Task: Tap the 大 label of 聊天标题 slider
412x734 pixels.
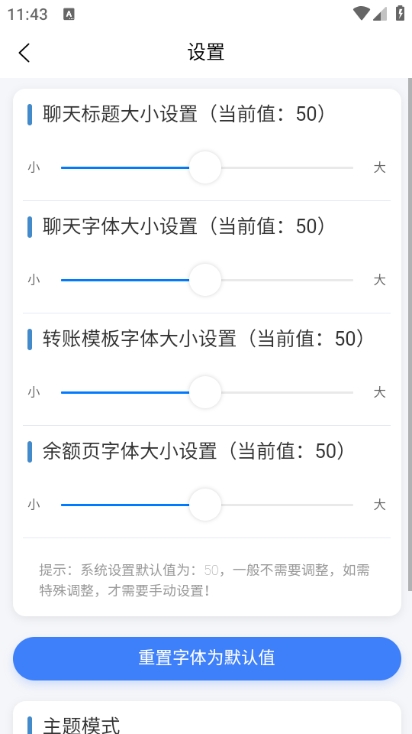Action: (379, 168)
